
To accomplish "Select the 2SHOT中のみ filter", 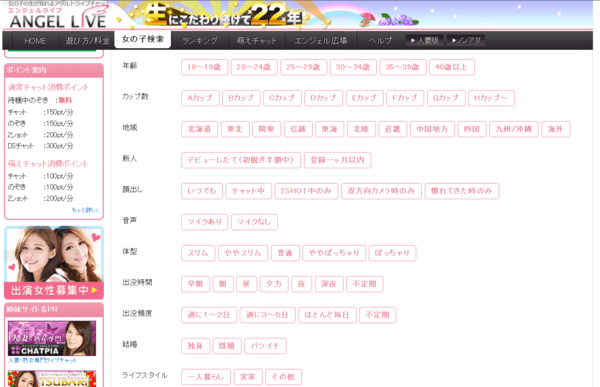I will tap(306, 191).
